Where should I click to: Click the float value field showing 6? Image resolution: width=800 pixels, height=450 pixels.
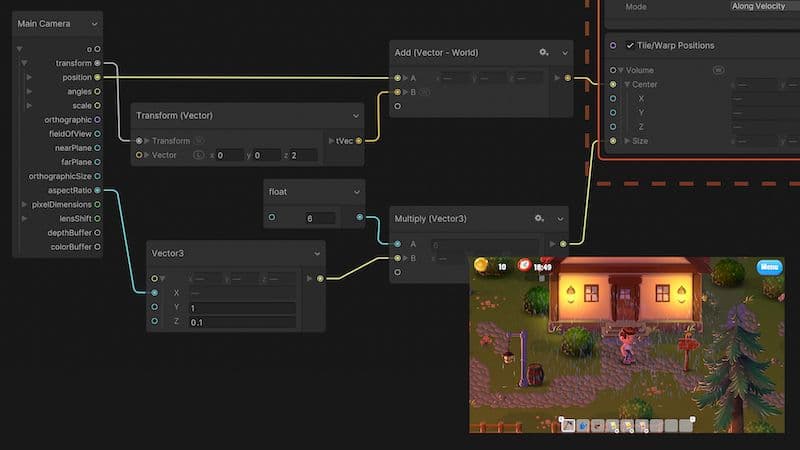click(320, 218)
